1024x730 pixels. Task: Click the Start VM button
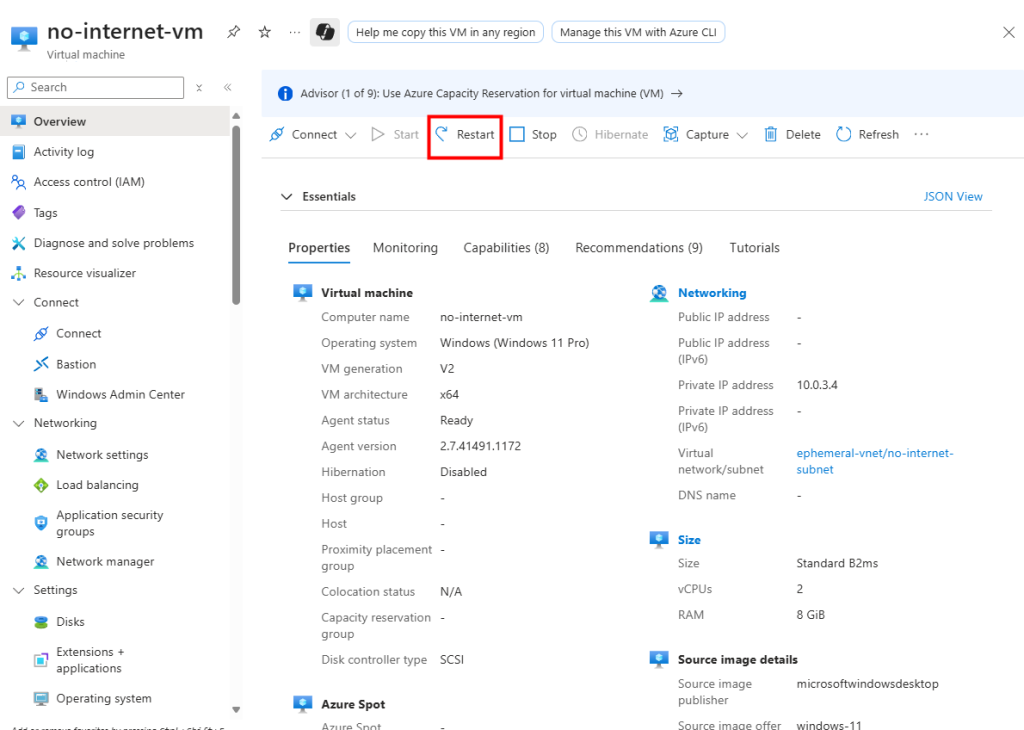[394, 135]
